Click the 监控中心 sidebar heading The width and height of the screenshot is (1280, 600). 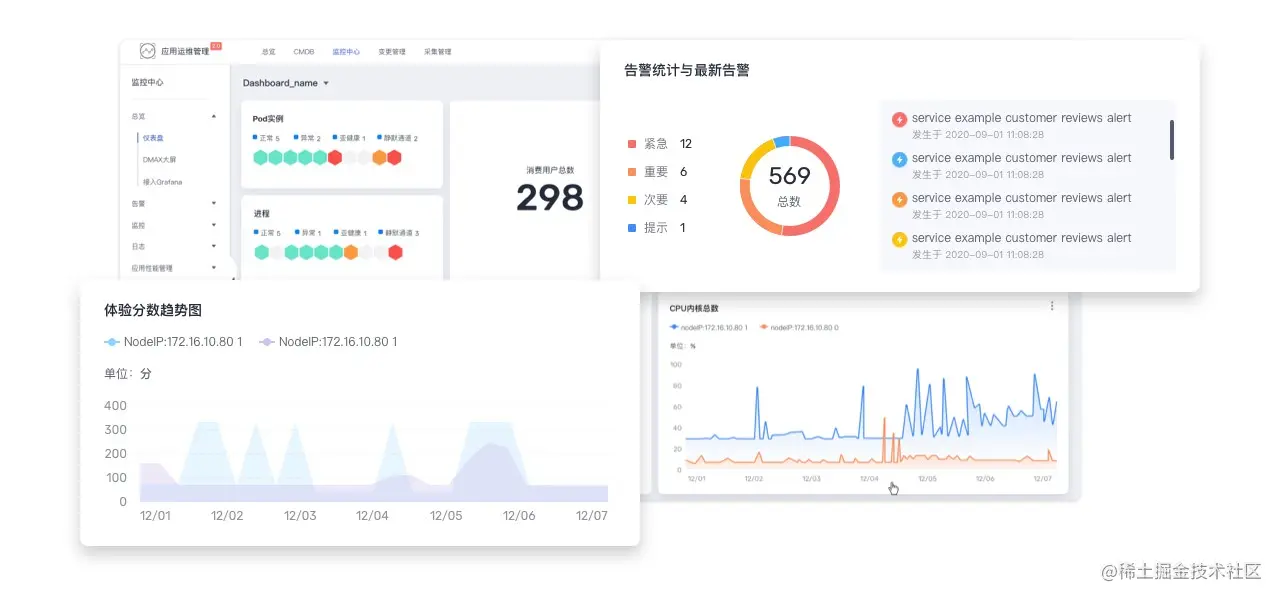[147, 83]
